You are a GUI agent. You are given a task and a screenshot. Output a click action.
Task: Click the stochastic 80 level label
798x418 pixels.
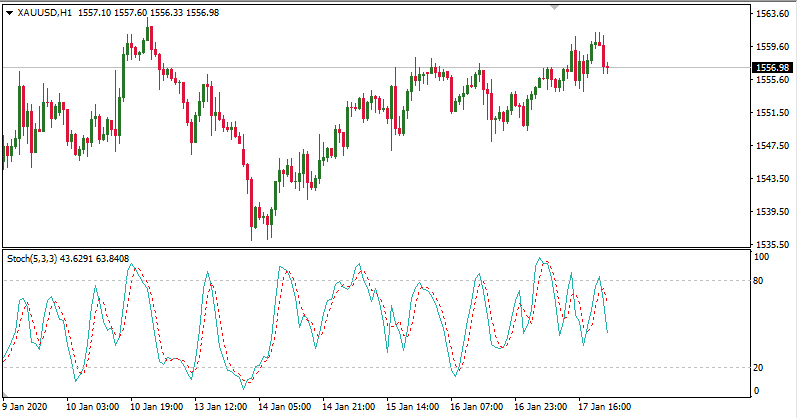click(x=758, y=281)
